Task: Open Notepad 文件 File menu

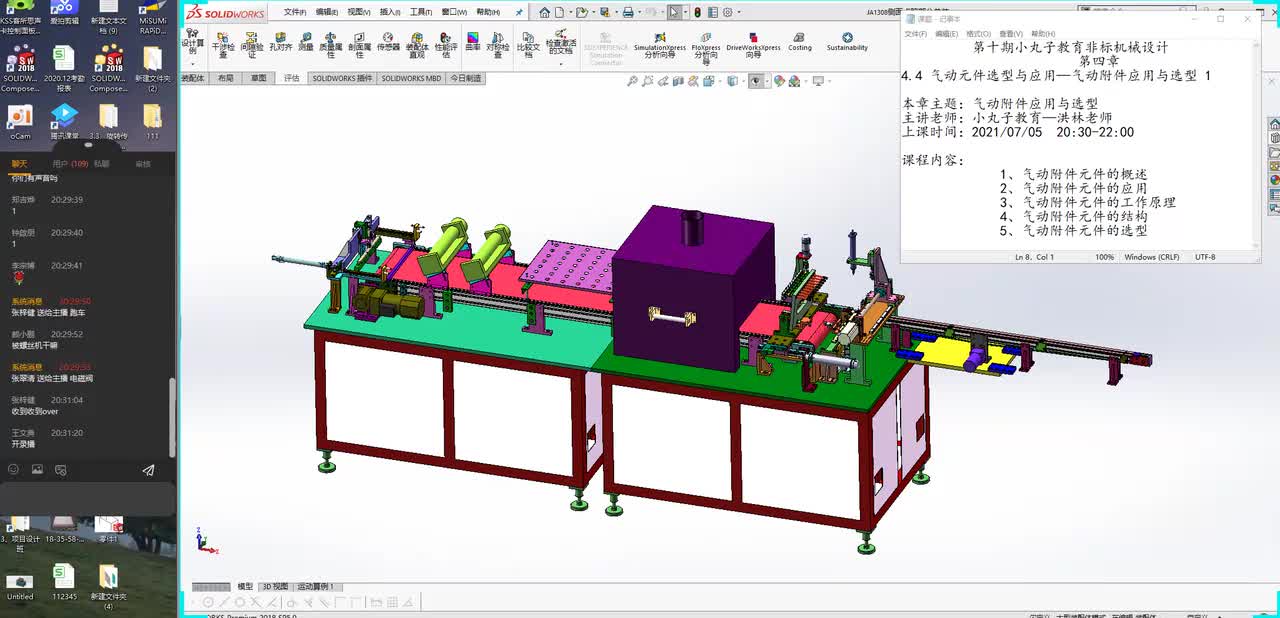Action: [x=915, y=34]
